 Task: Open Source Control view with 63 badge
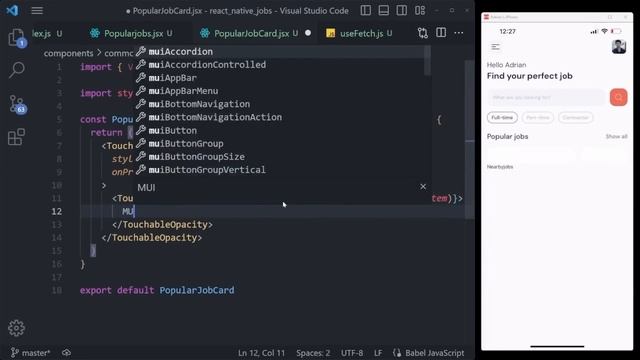[x=17, y=104]
